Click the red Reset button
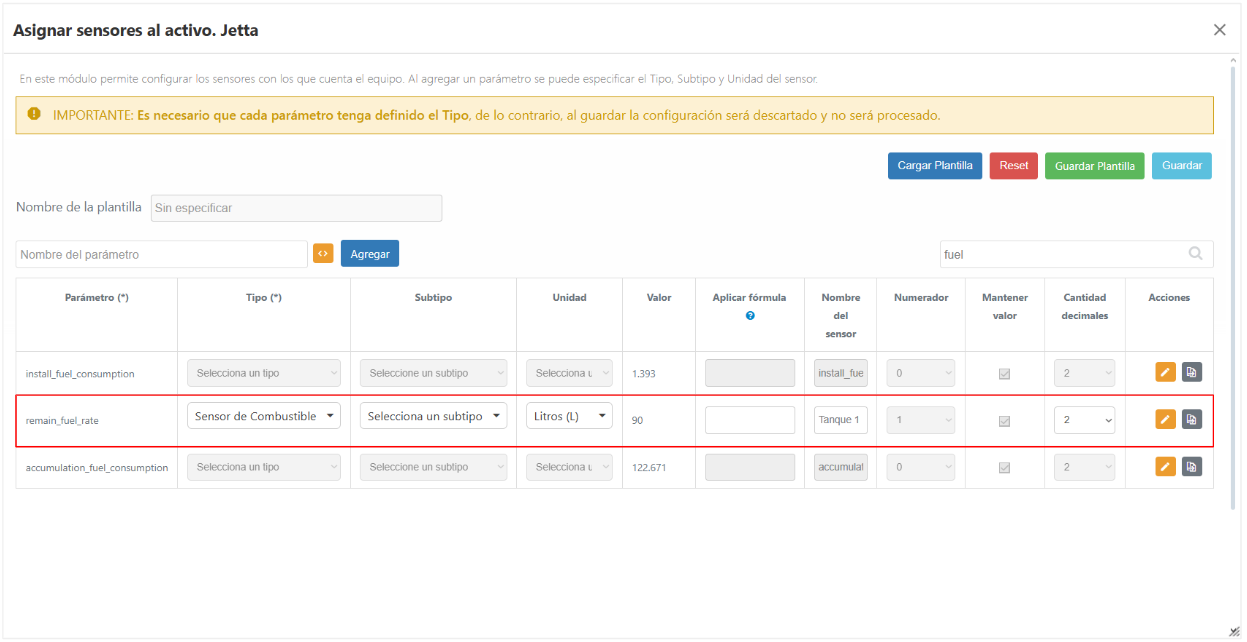The height and width of the screenshot is (642, 1247). [x=1014, y=166]
